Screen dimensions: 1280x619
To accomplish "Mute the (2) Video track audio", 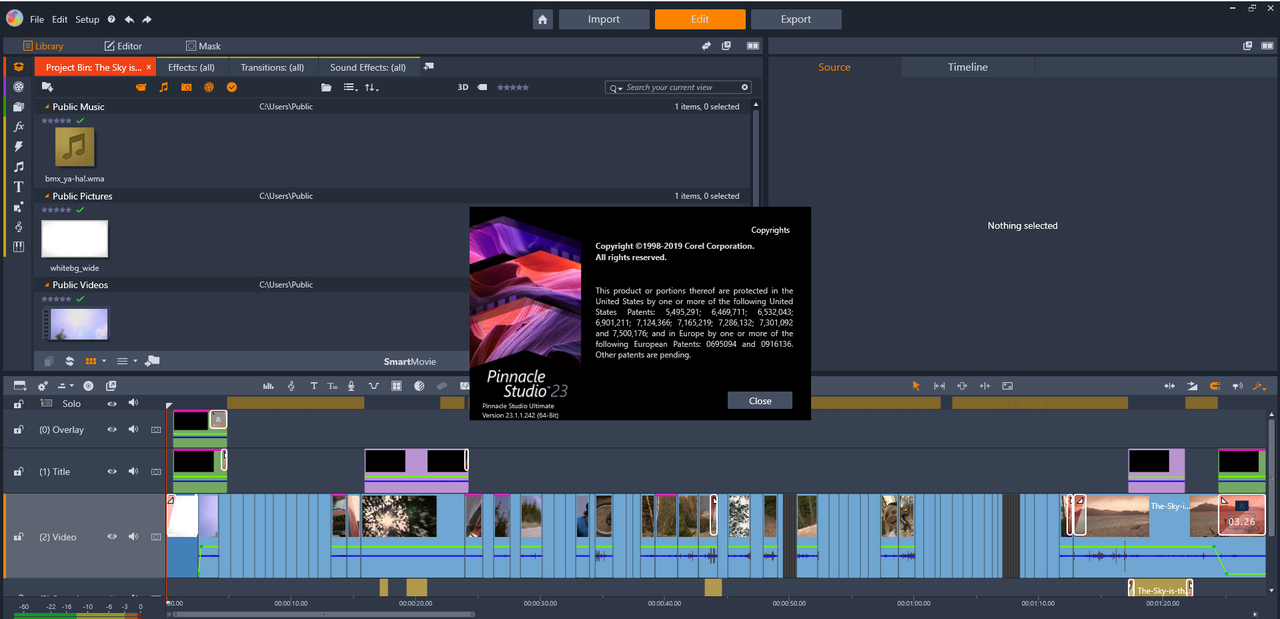I will coord(133,537).
